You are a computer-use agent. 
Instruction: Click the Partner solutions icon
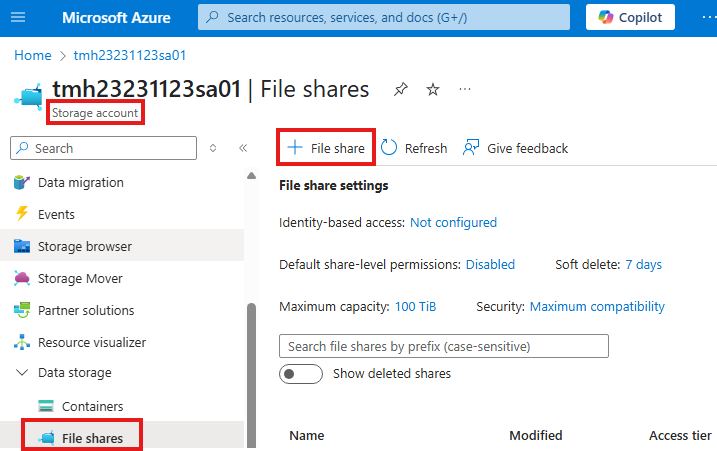(x=22, y=310)
